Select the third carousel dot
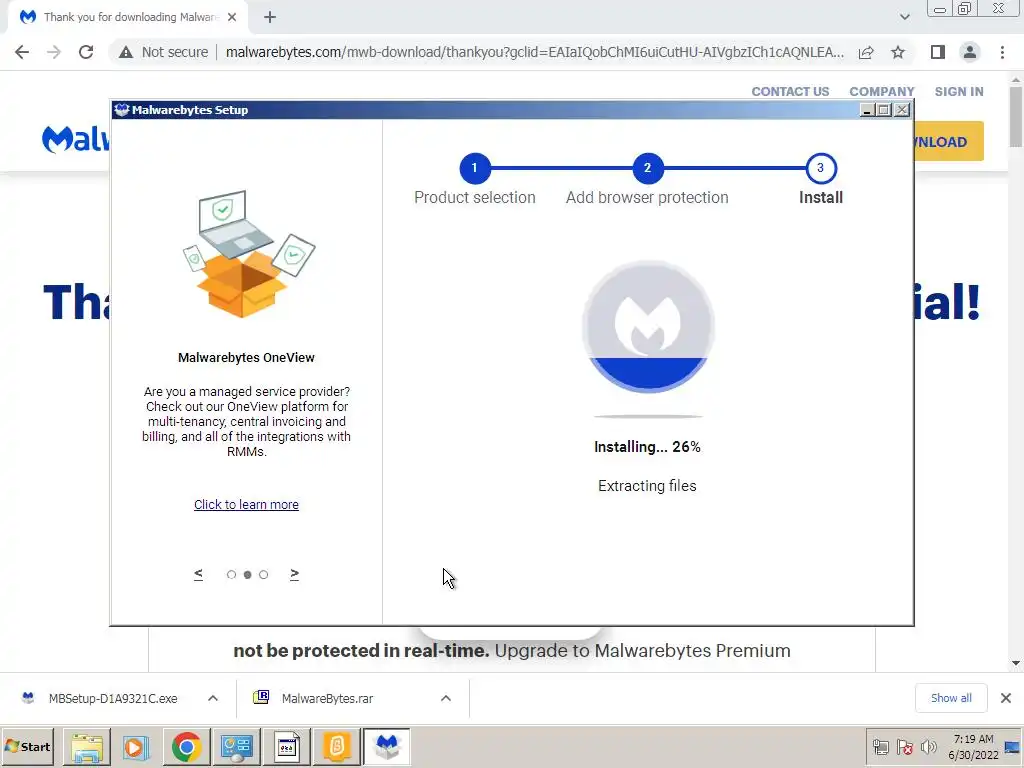This screenshot has width=1024, height=768. pyautogui.click(x=263, y=575)
